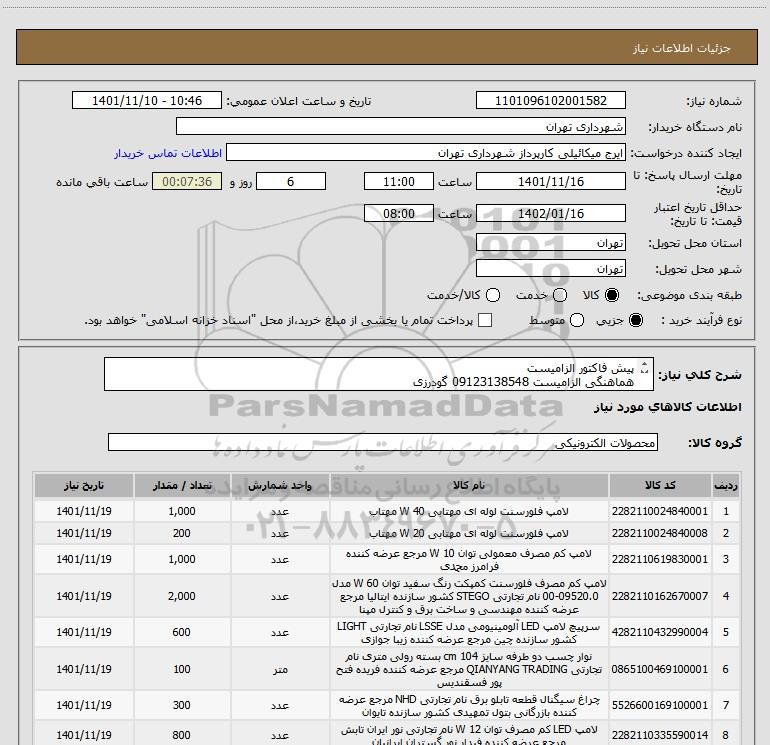Click the جزئیات اطلاعات نیاز page header
Screen dimensions: 770x745
[681, 48]
